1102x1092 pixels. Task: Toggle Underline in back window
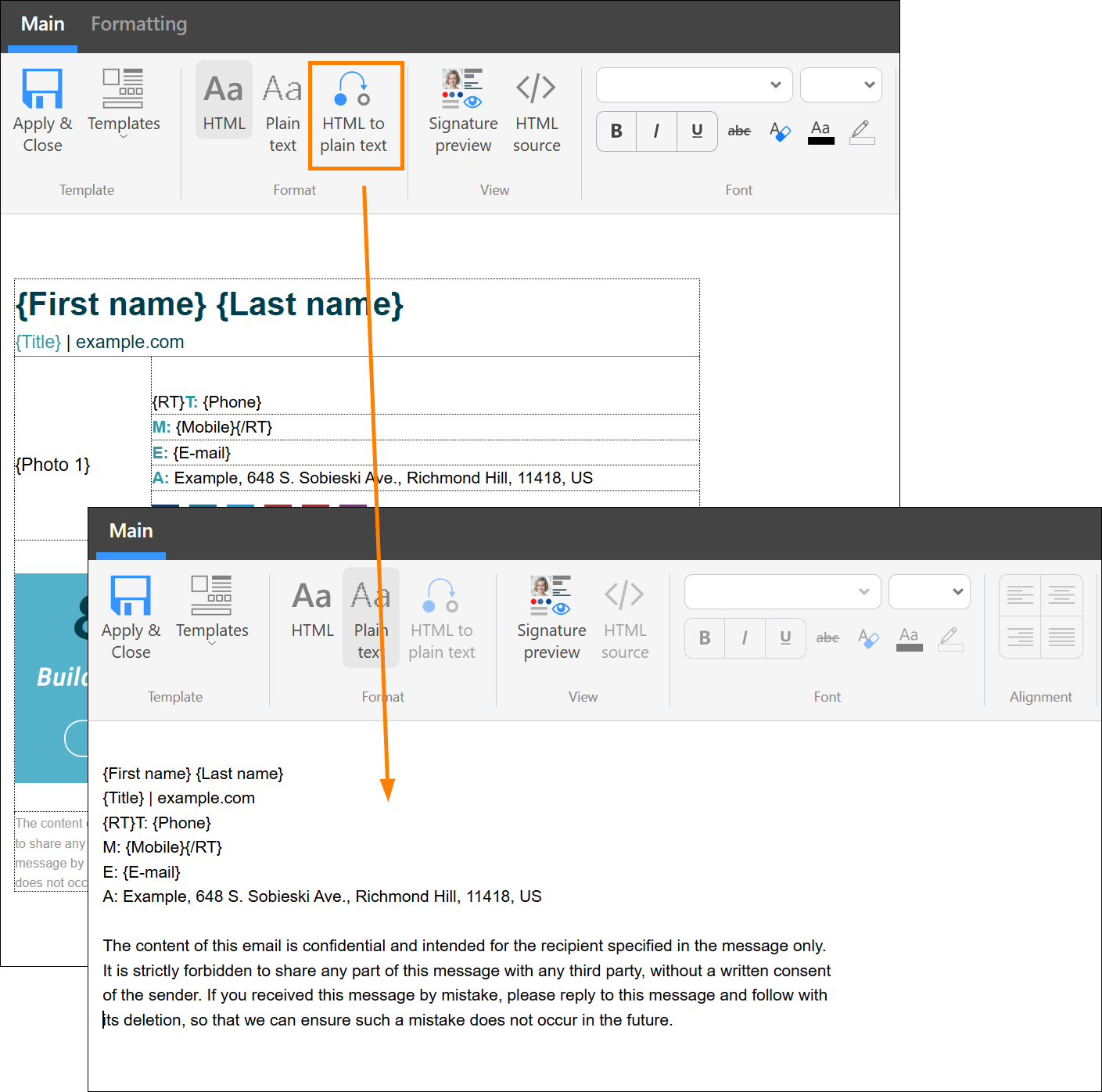(x=697, y=131)
